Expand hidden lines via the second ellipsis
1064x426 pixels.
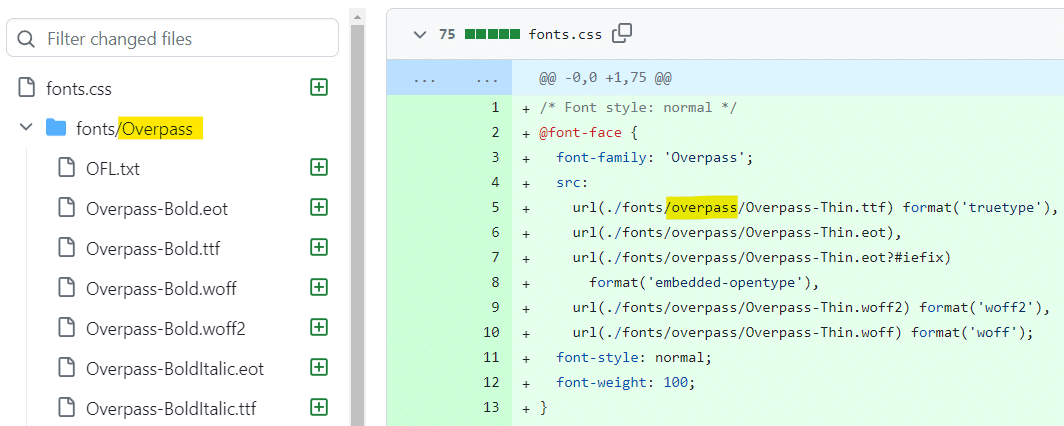coord(487,79)
